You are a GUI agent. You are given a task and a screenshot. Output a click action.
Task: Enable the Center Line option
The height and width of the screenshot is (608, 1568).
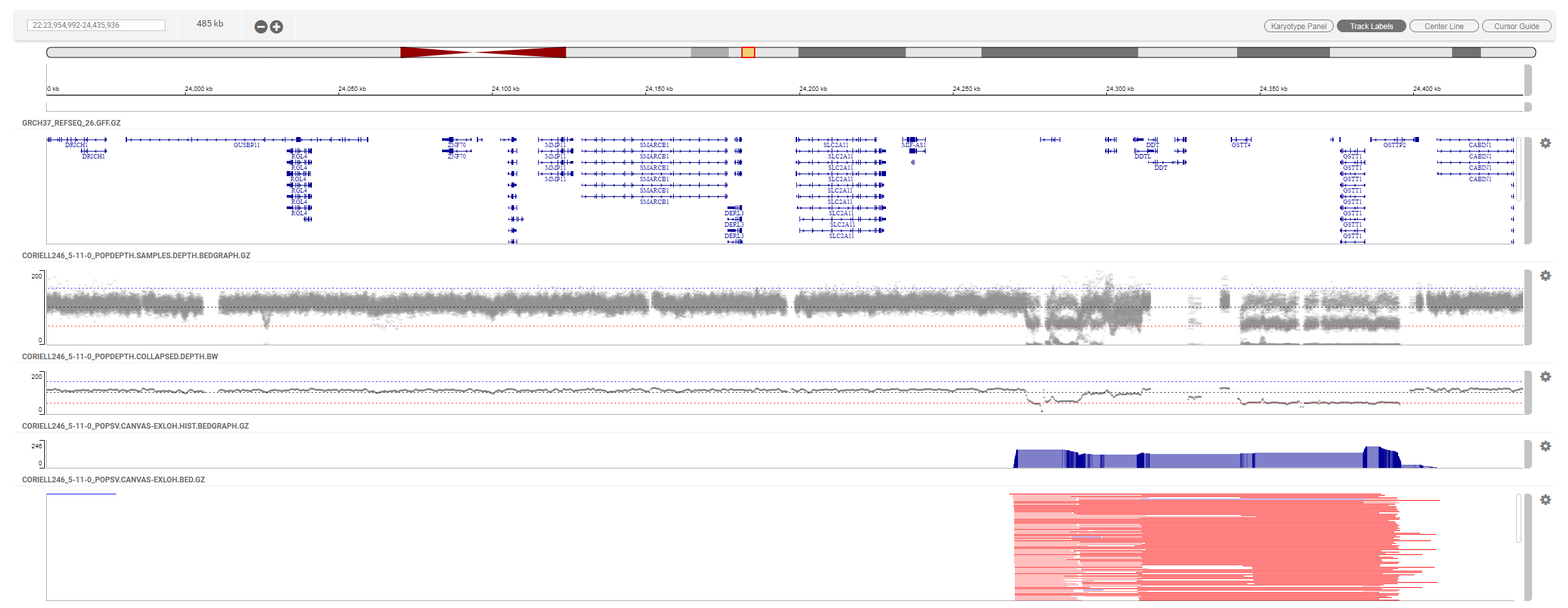pos(1444,26)
